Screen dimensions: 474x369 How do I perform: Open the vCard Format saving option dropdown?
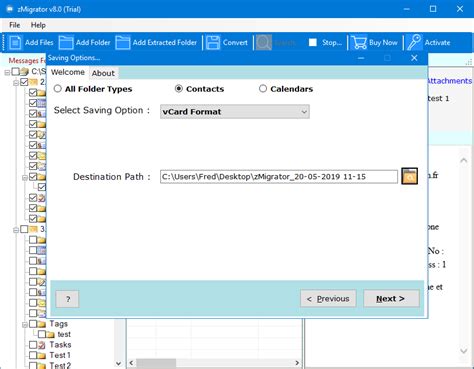click(x=235, y=112)
